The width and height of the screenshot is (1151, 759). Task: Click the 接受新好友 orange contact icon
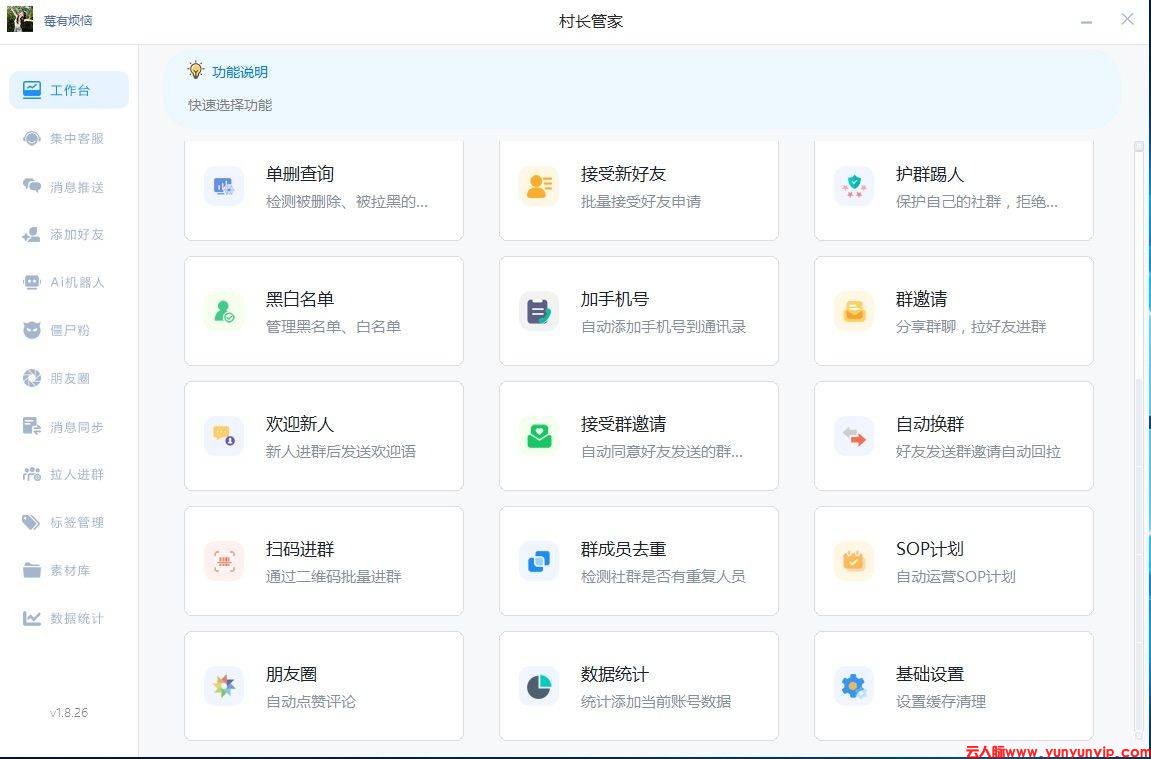[539, 186]
